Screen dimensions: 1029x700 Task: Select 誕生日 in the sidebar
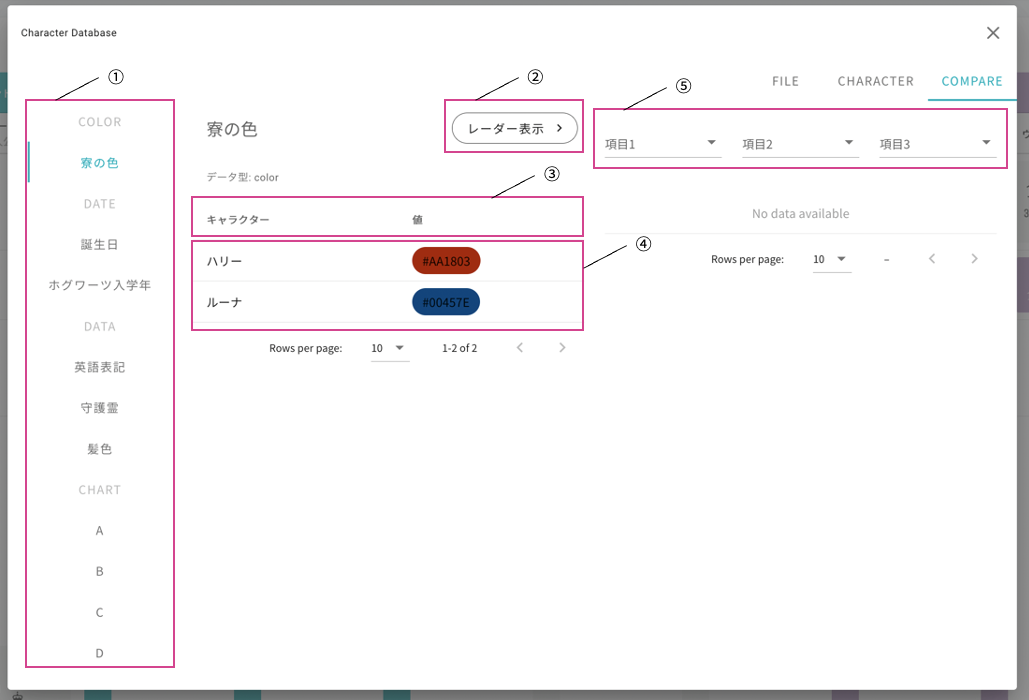[100, 245]
